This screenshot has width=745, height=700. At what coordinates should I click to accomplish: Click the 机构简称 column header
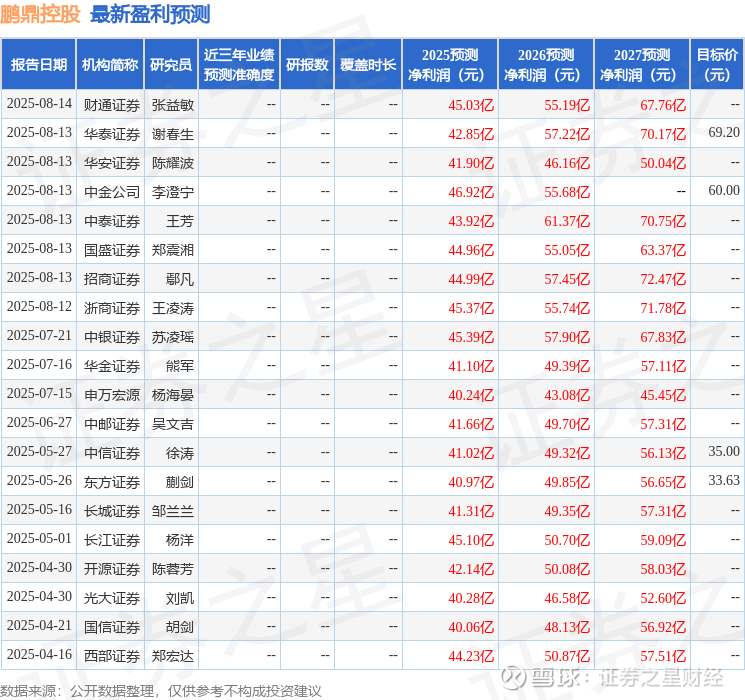tap(110, 65)
